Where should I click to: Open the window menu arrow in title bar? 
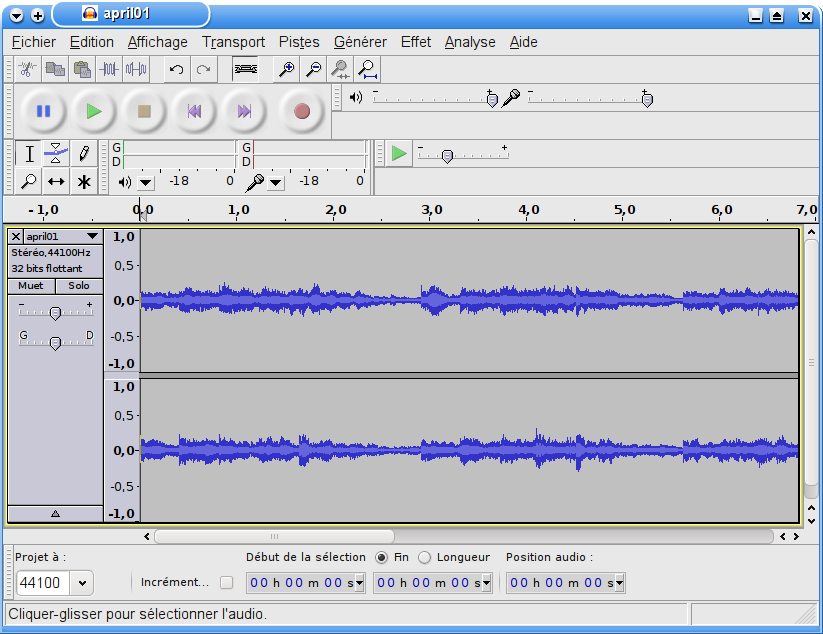[x=17, y=16]
